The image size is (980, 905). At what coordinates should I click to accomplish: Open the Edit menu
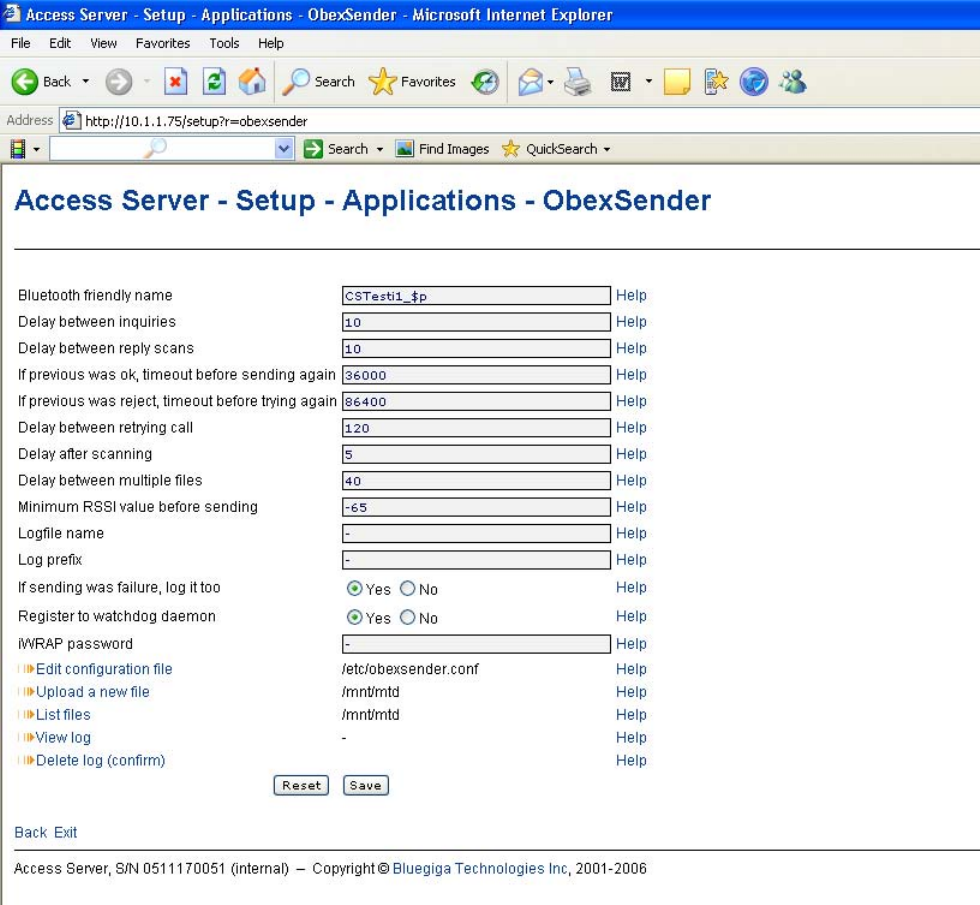click(x=60, y=43)
